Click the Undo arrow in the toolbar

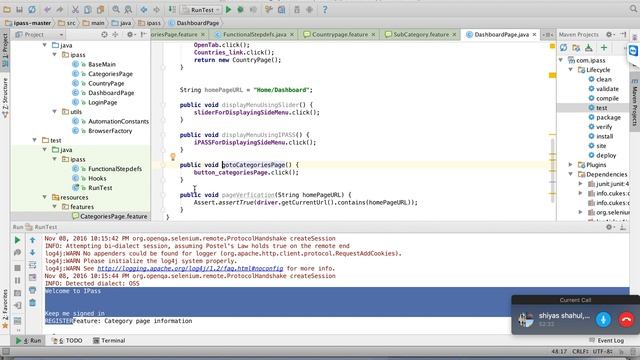click(x=47, y=9)
